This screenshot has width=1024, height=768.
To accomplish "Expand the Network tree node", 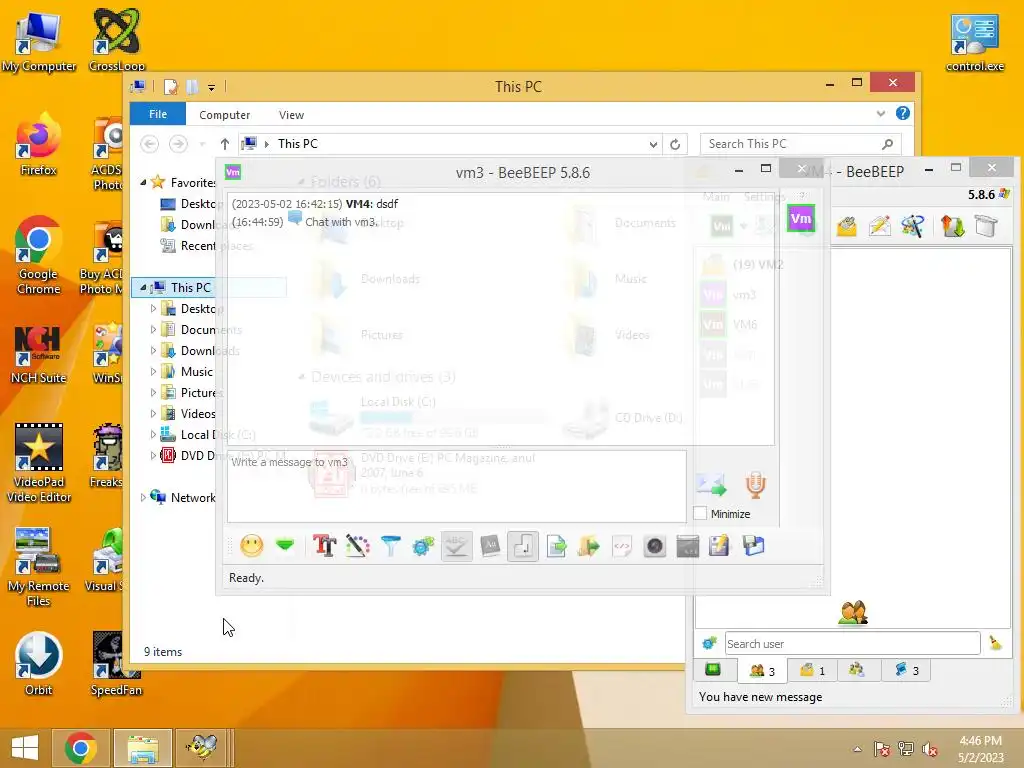I will point(143,497).
